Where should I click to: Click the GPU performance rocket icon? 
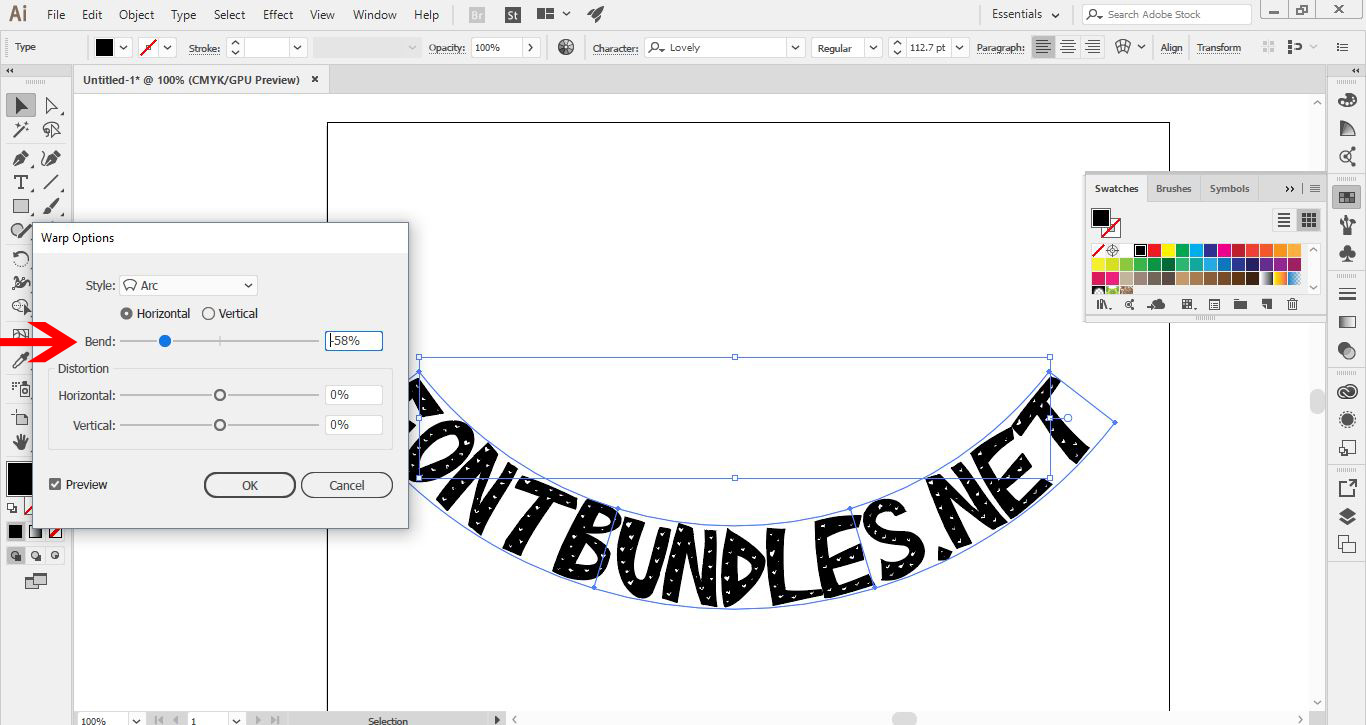[596, 14]
